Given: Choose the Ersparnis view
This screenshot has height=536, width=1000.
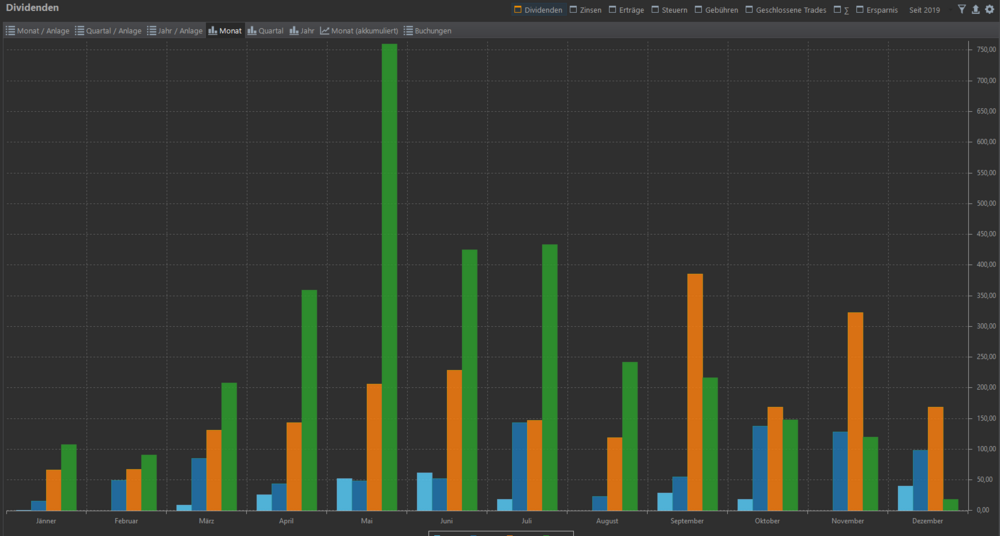Looking at the screenshot, I should (876, 10).
